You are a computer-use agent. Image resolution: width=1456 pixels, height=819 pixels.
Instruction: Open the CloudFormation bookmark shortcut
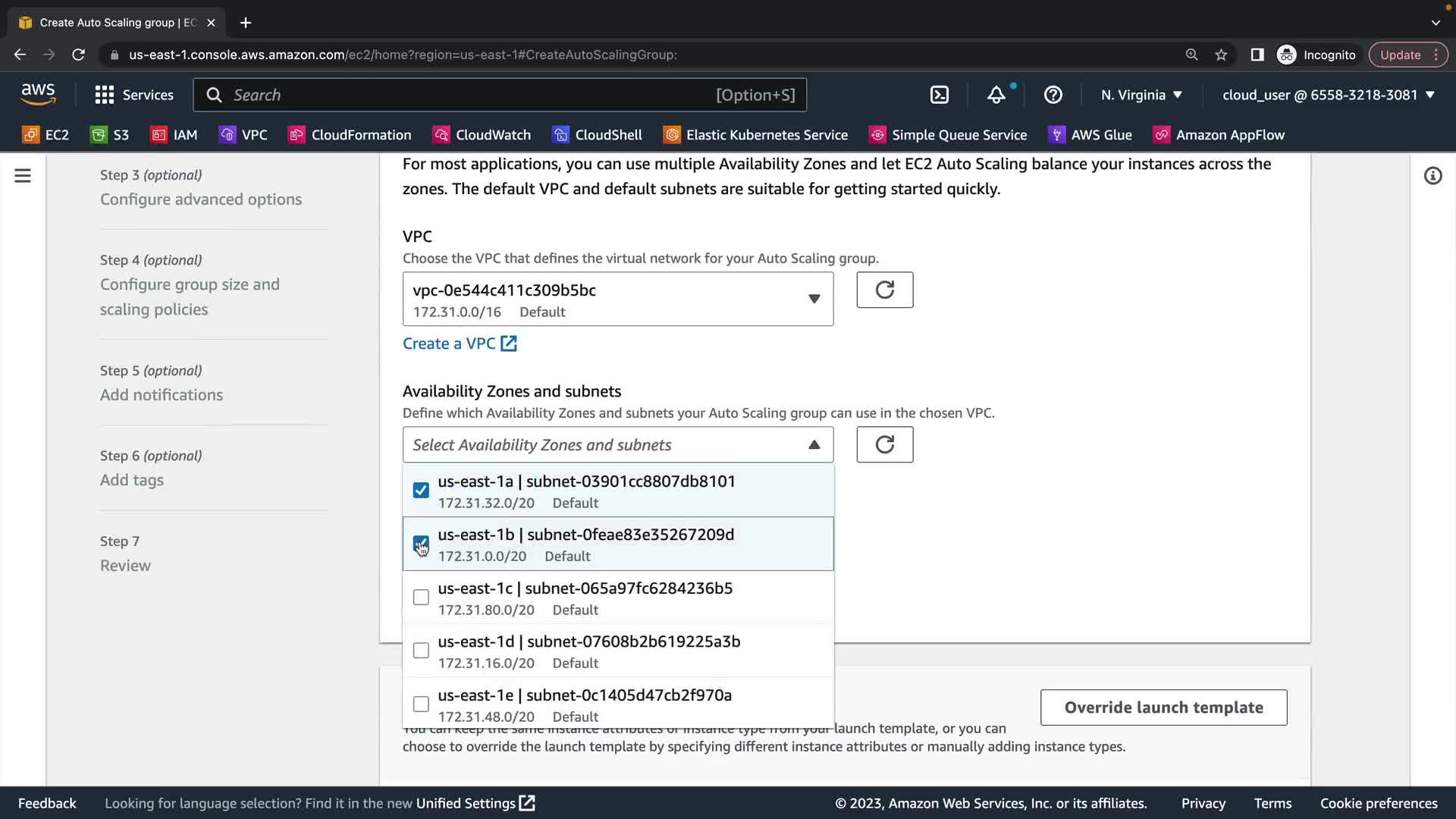coord(350,135)
